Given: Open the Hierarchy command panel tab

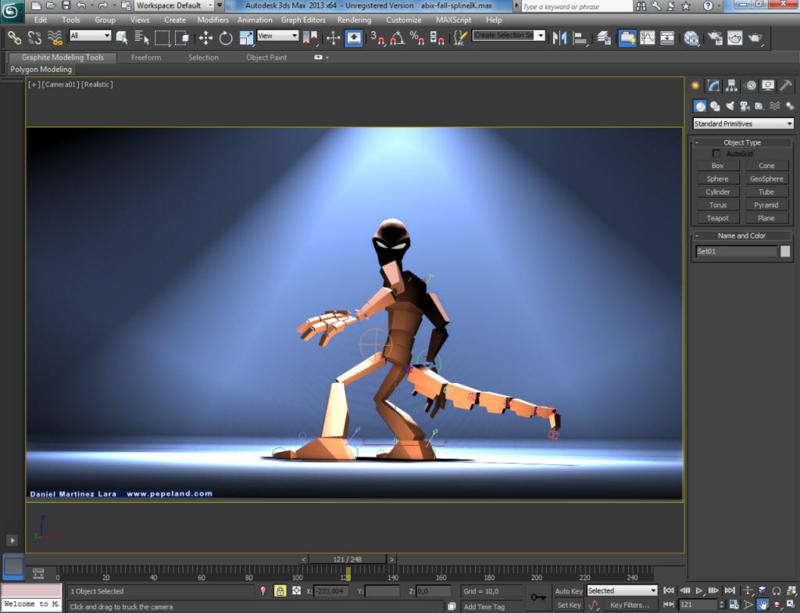Looking at the screenshot, I should [732, 86].
